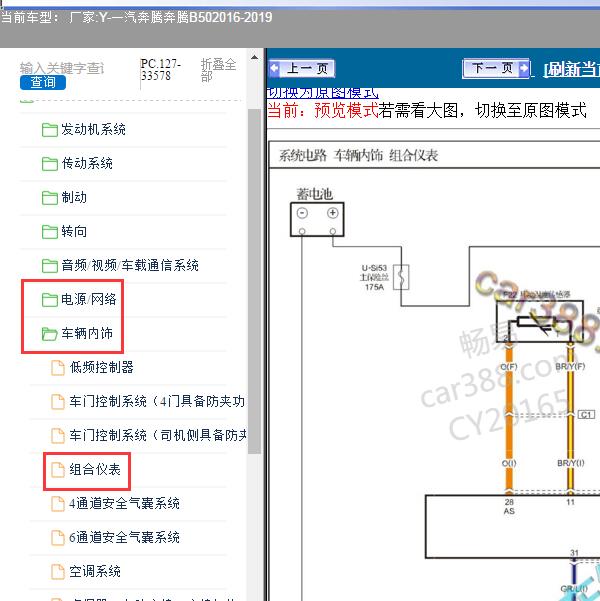Click the folder icon beside 电源/网络

tap(49, 300)
